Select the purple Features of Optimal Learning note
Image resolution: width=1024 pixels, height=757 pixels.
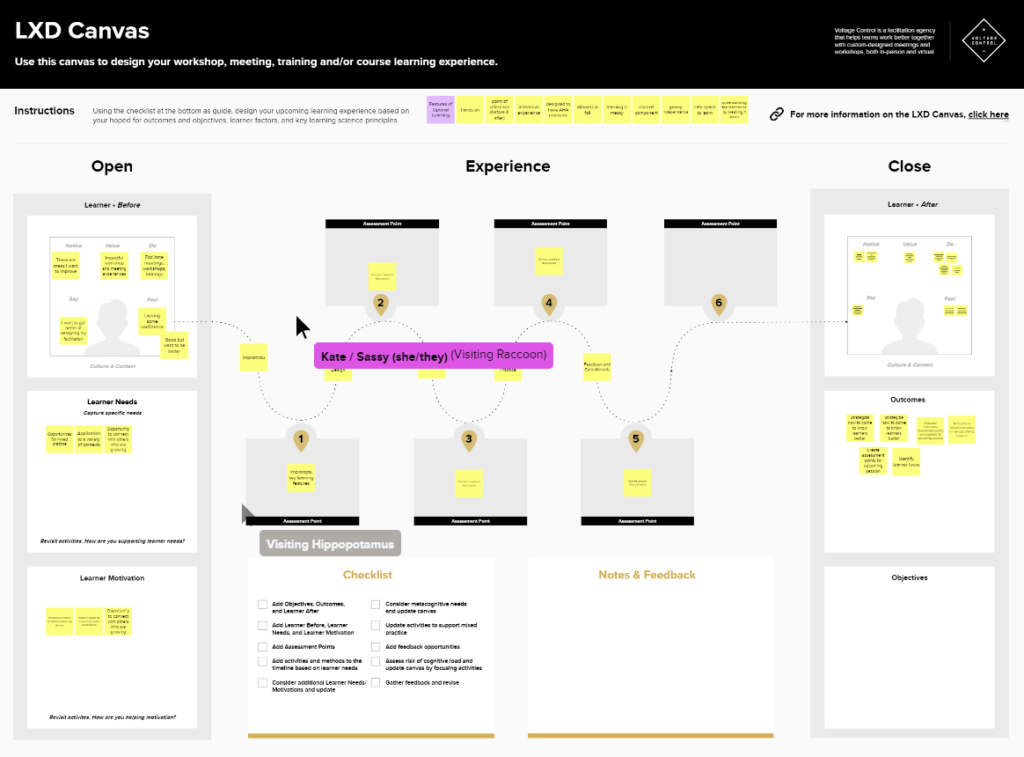pos(440,110)
